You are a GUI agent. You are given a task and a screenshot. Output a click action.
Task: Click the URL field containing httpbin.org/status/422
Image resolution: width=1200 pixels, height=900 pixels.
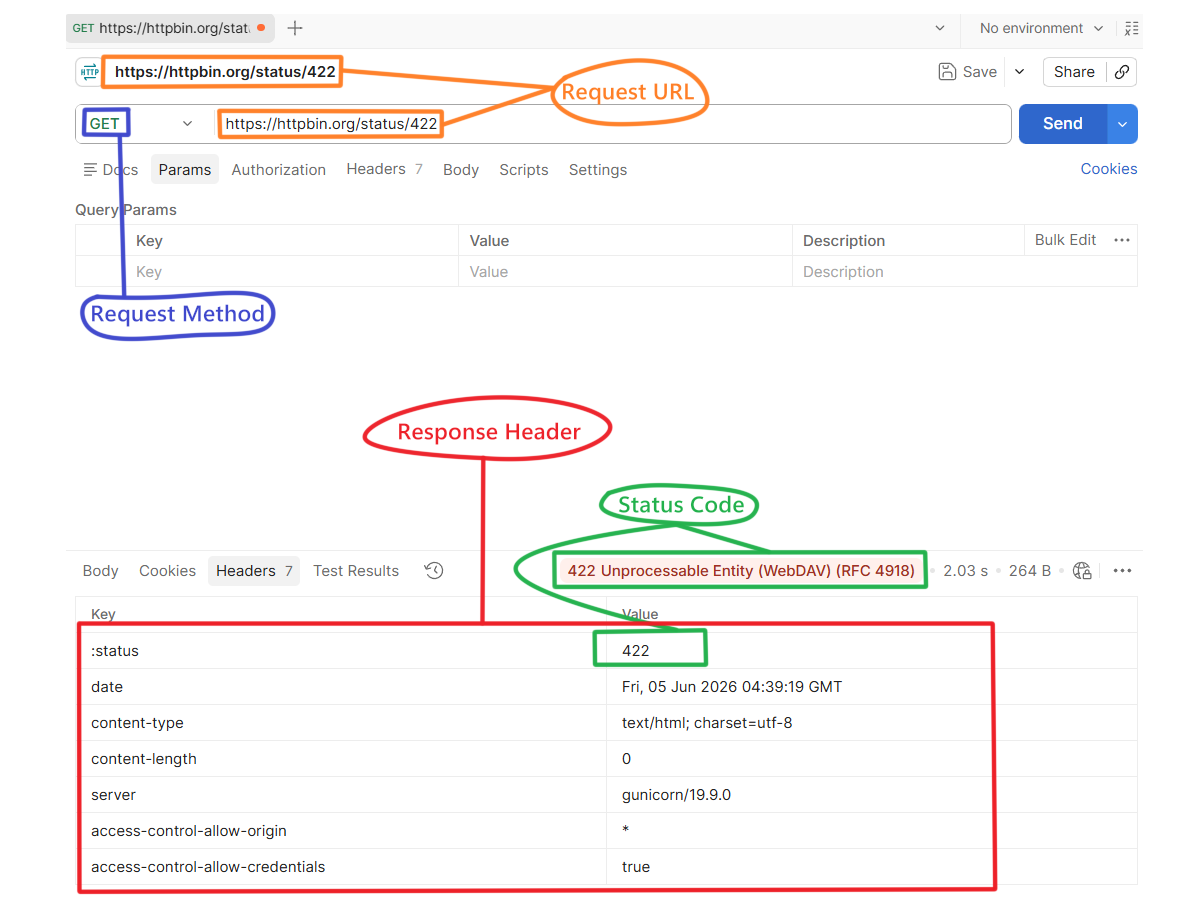(612, 124)
